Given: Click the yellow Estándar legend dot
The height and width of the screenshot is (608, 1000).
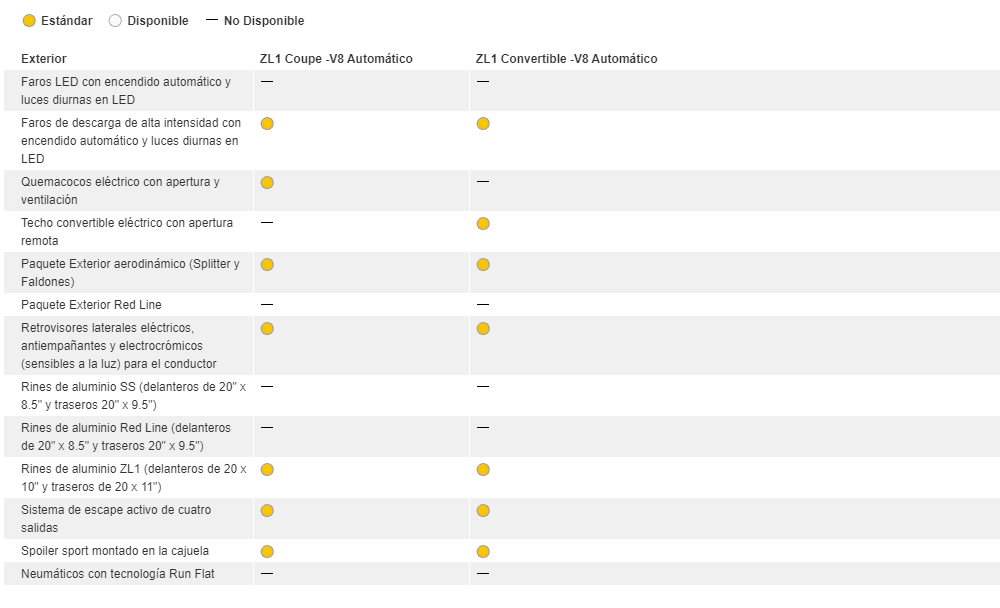Looking at the screenshot, I should (x=29, y=21).
